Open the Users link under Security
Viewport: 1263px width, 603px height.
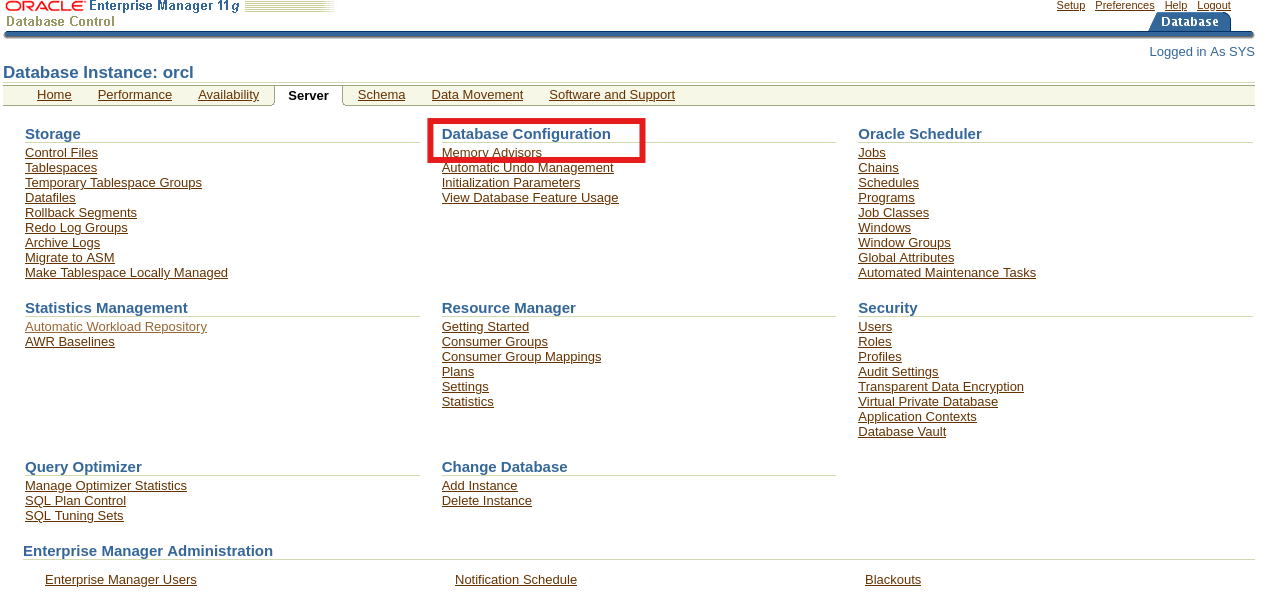[x=875, y=327]
